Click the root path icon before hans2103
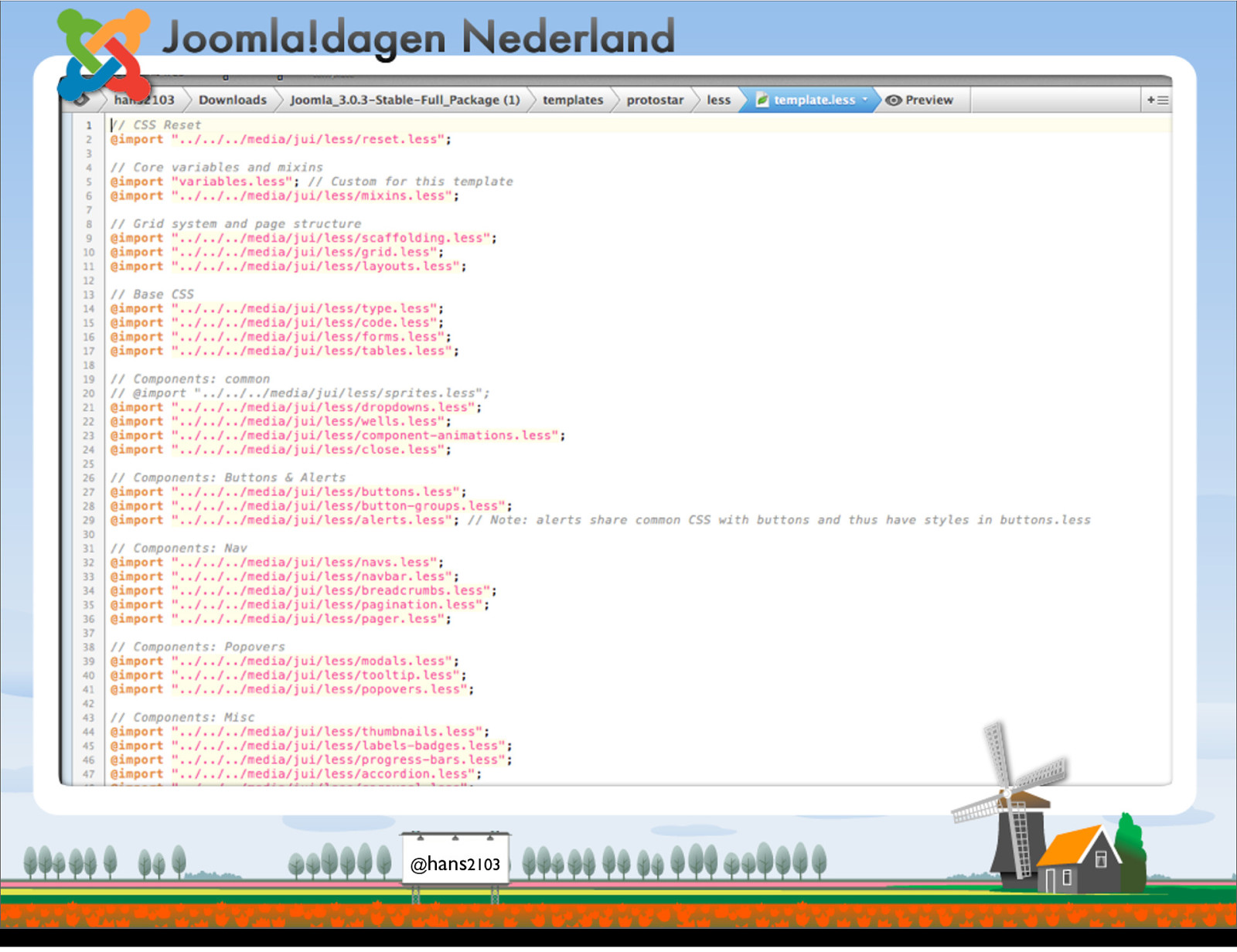The height and width of the screenshot is (952, 1237). tap(80, 100)
